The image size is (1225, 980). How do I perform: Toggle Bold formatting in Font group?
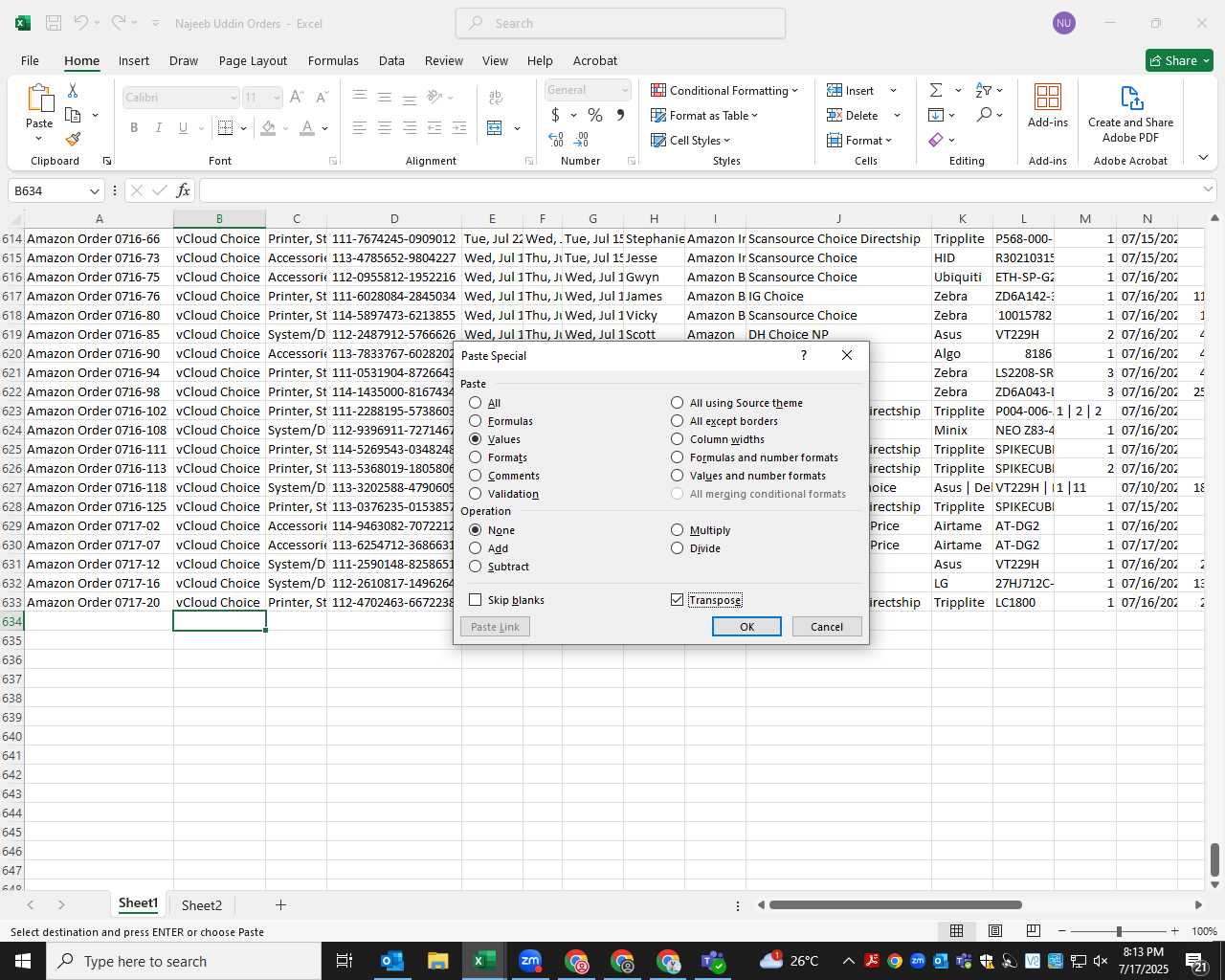tap(134, 127)
